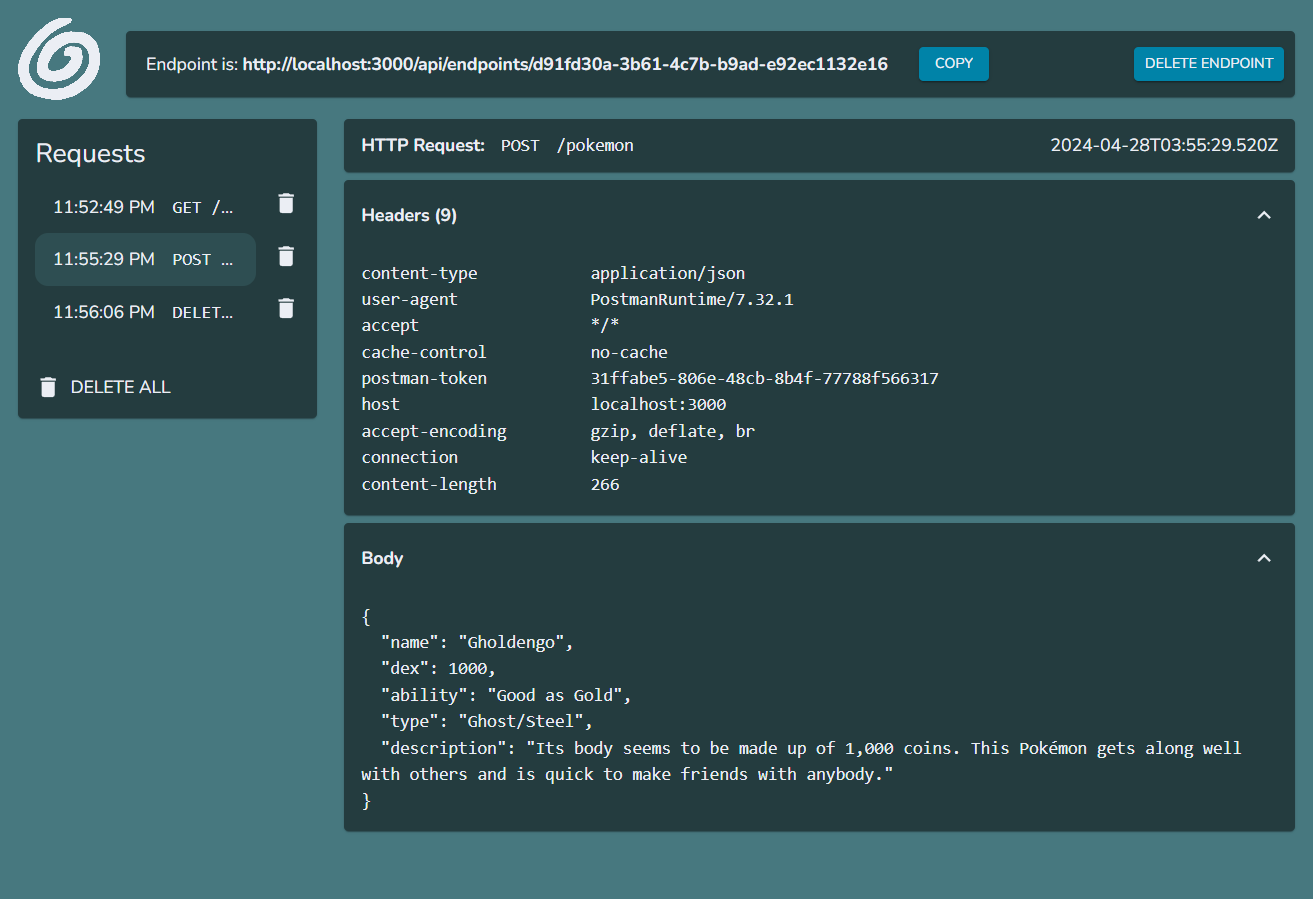Click the spiral logo icon
This screenshot has height=899, width=1313.
click(59, 59)
